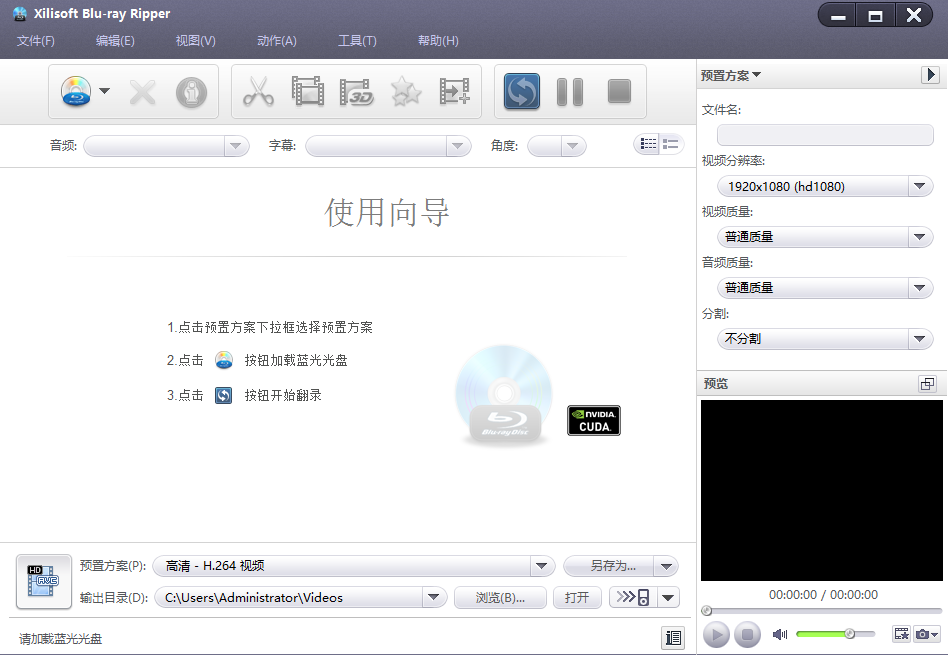948x655 pixels.
Task: Mute the preview volume speaker icon
Action: click(780, 634)
